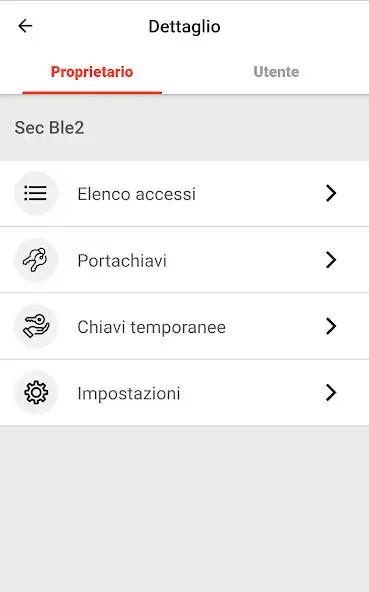Tap the gear icon beside Impostazioni
Viewport: 369px width, 592px height.
[x=36, y=393]
